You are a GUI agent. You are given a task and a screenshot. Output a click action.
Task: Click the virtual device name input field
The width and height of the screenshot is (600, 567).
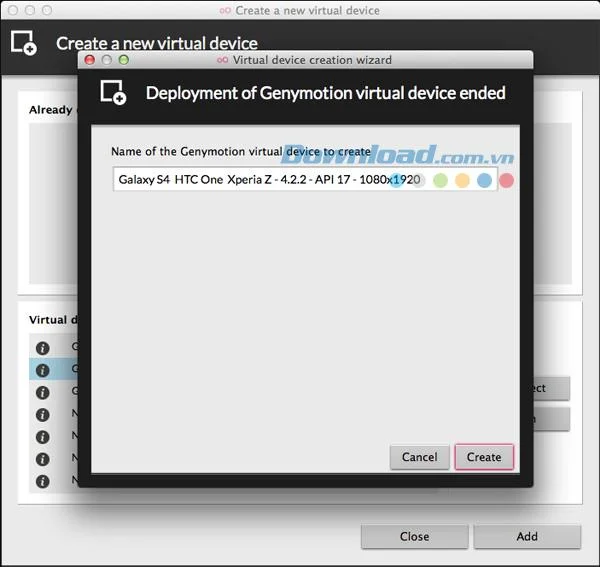point(305,179)
